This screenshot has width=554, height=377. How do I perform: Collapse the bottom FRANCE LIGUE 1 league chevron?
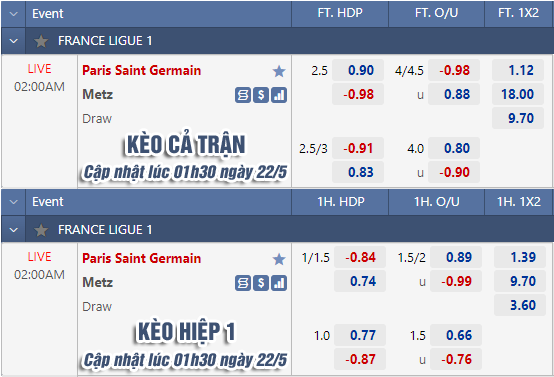pos(13,230)
